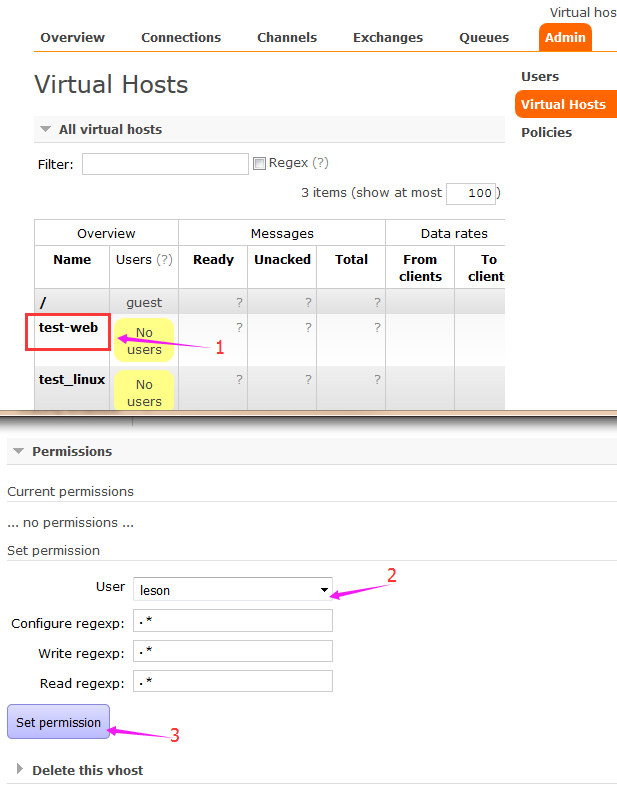617x793 pixels.
Task: Click the Read regexp field
Action: pos(233,681)
